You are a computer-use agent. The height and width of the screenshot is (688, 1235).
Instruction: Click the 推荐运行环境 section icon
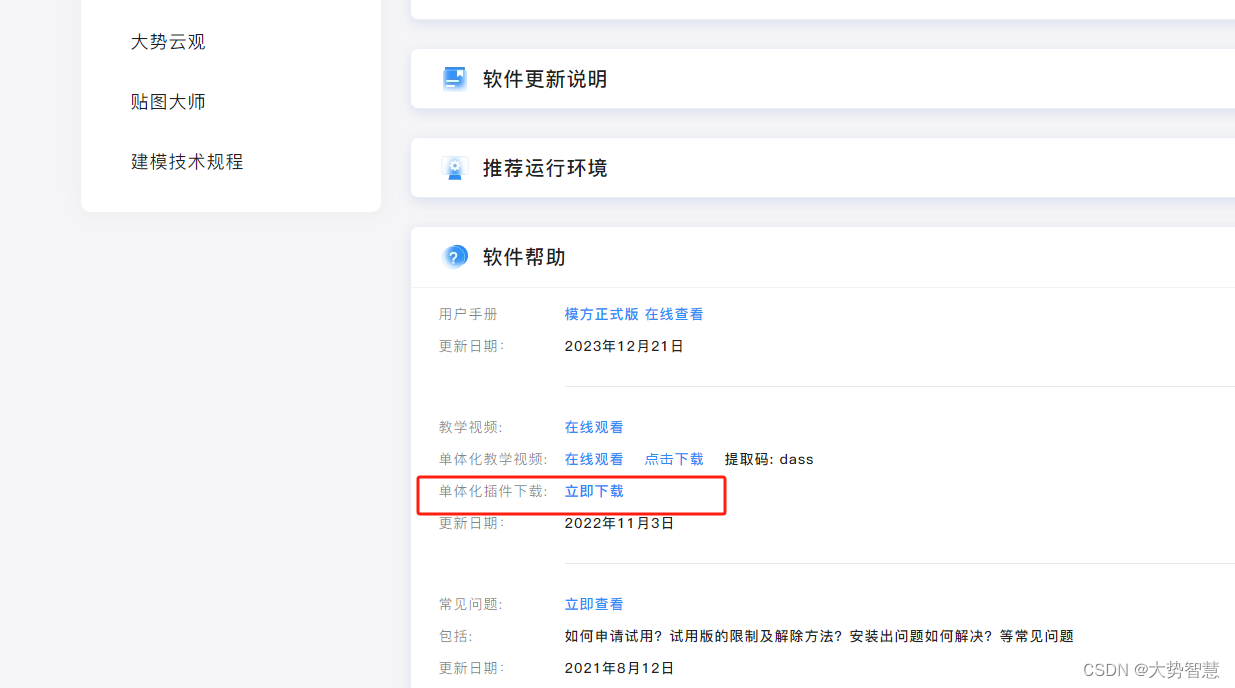click(x=455, y=168)
